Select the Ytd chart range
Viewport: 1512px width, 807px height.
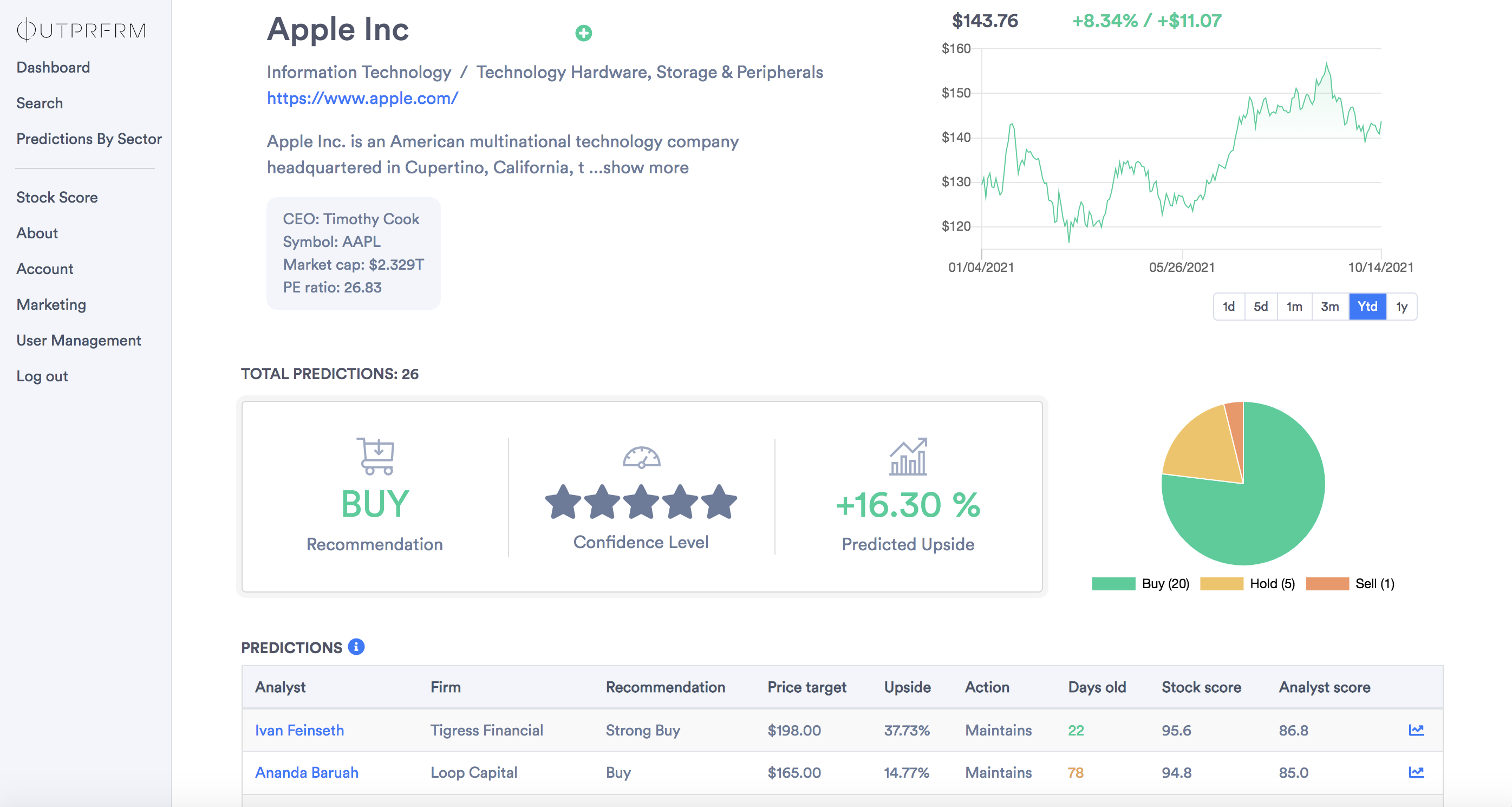[x=1367, y=307]
